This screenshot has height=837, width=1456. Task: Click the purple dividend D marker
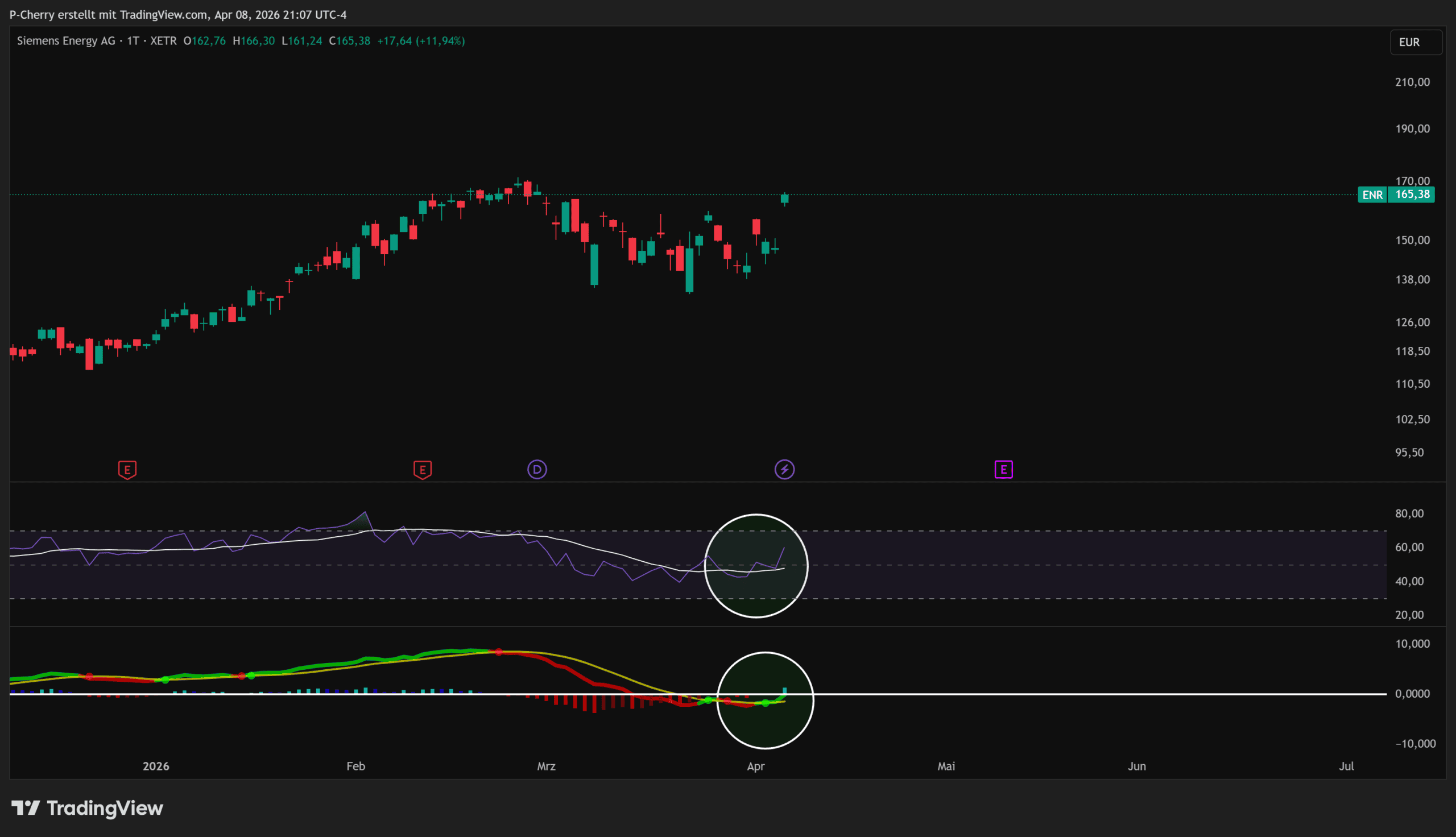tap(537, 470)
